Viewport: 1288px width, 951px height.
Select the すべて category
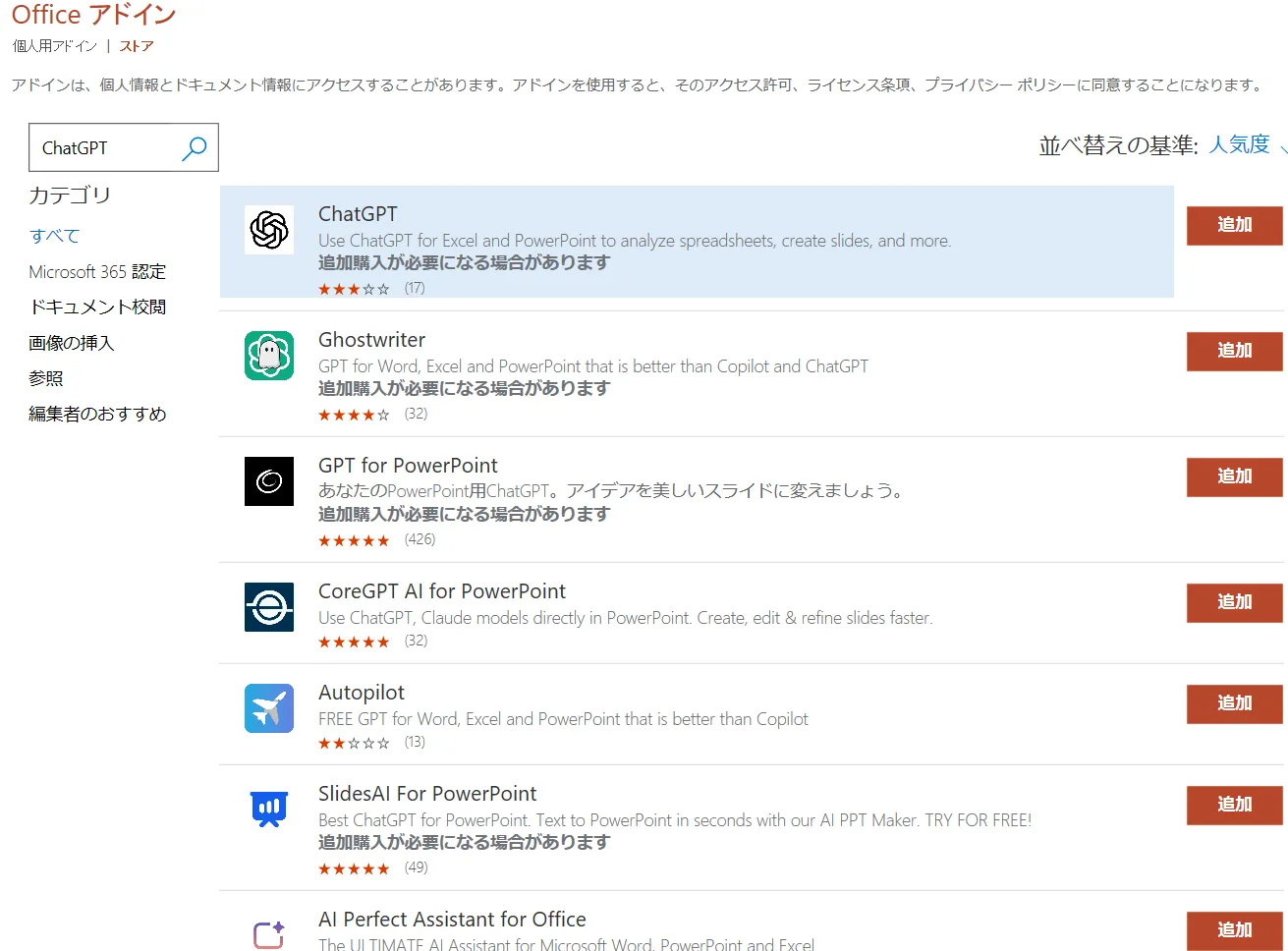point(55,236)
